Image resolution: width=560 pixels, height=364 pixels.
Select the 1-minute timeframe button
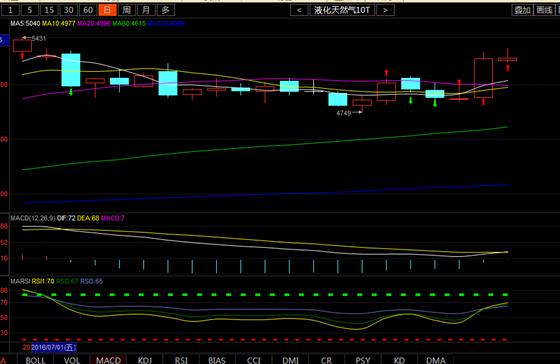pyautogui.click(x=10, y=10)
